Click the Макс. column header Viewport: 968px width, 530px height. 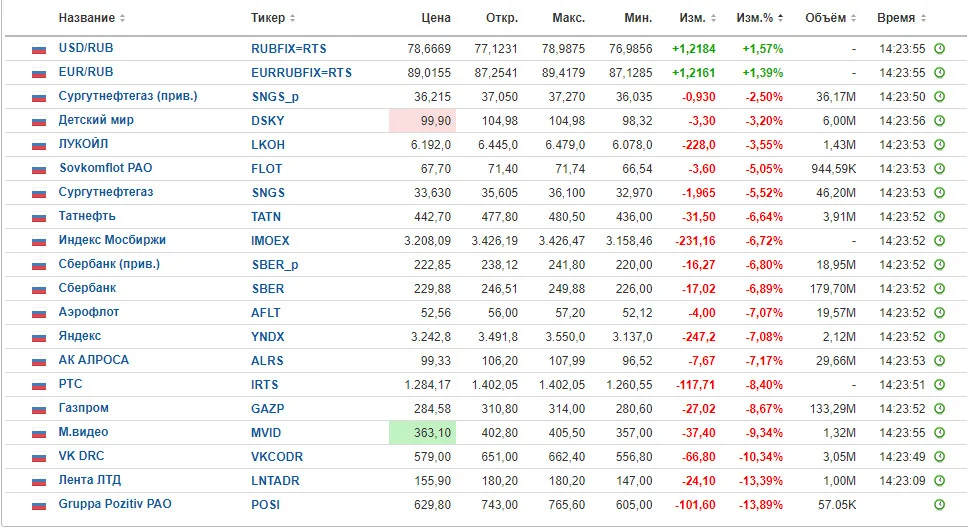pyautogui.click(x=569, y=18)
